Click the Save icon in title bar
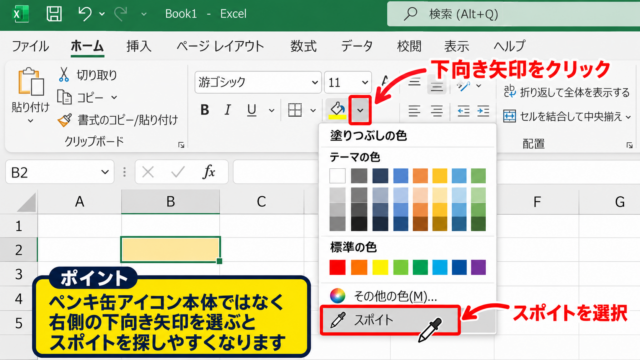640x360 pixels. pos(54,13)
